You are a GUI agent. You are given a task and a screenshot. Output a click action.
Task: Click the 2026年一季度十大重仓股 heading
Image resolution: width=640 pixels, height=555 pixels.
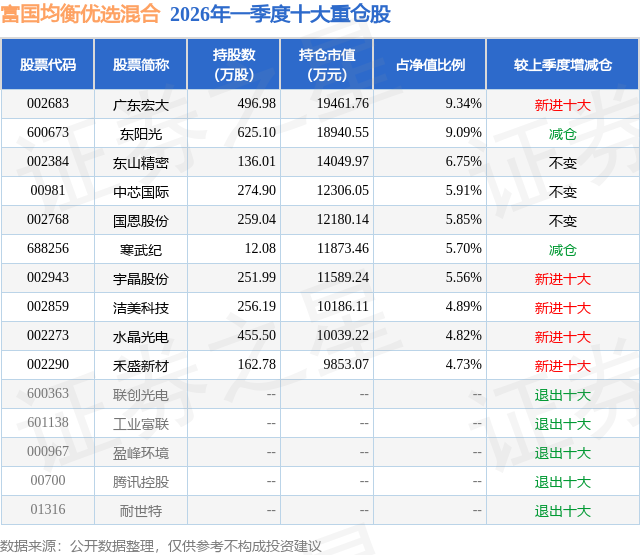[280, 14]
